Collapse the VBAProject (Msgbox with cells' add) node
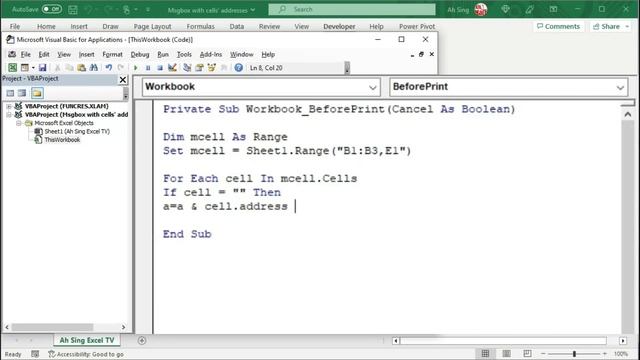Screen dimensions: 640x360 [x=9, y=115]
